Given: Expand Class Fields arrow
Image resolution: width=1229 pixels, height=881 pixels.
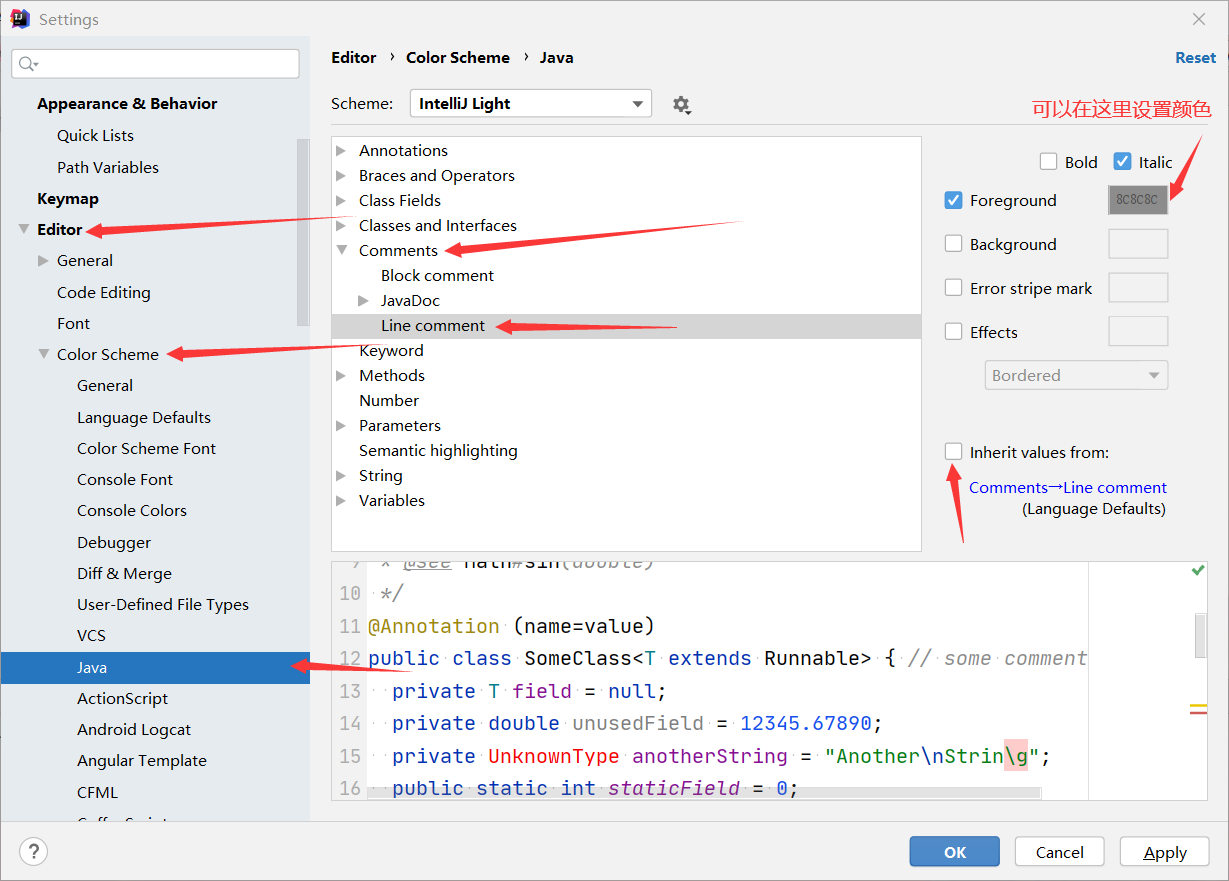Looking at the screenshot, I should (x=341, y=200).
